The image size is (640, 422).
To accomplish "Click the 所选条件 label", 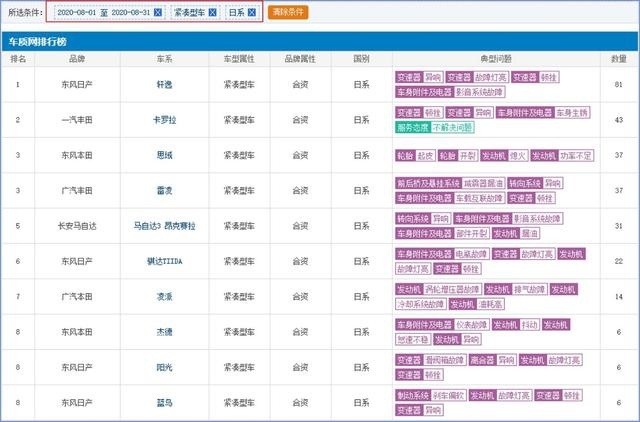I will (x=25, y=12).
